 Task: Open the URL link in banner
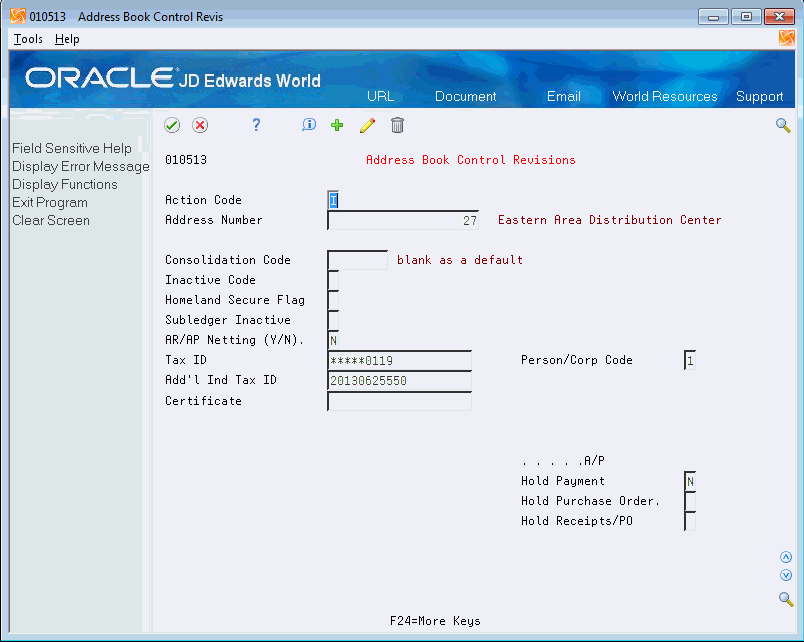[x=380, y=96]
